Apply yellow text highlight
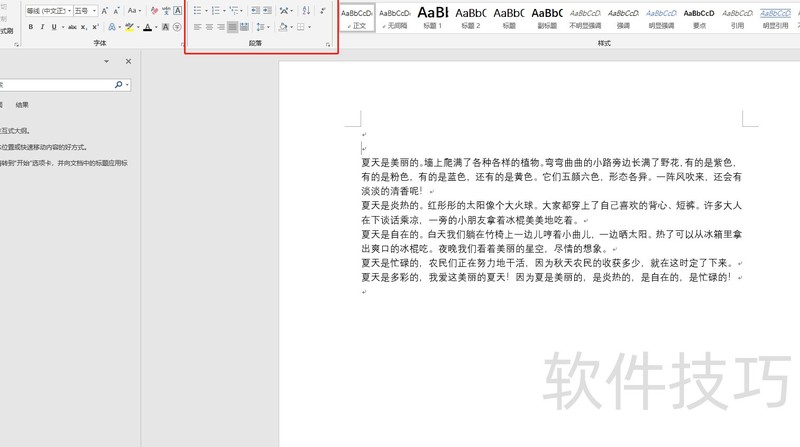This screenshot has width=800, height=447. (x=129, y=27)
